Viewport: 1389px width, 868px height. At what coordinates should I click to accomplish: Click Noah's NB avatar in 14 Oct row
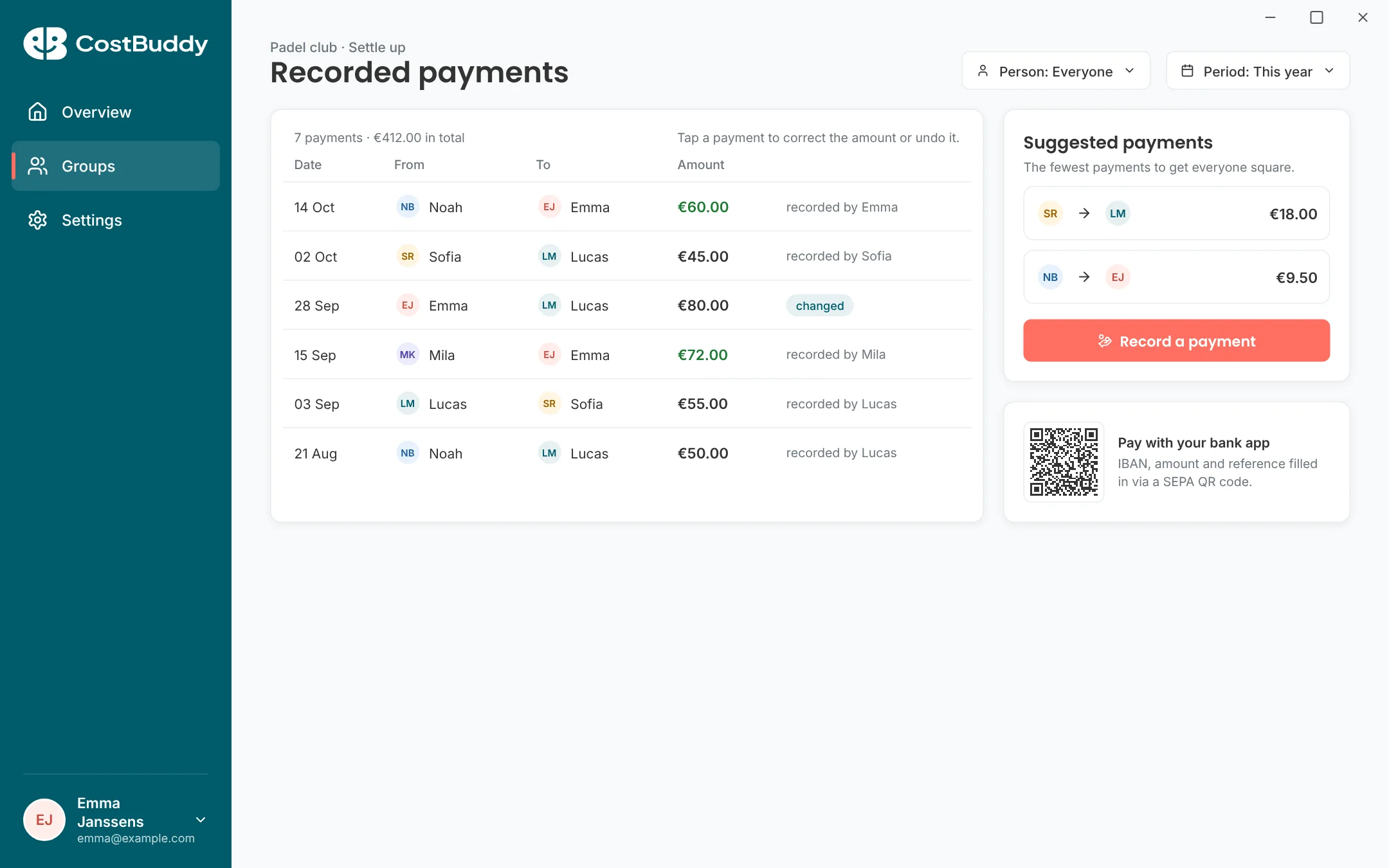[408, 207]
